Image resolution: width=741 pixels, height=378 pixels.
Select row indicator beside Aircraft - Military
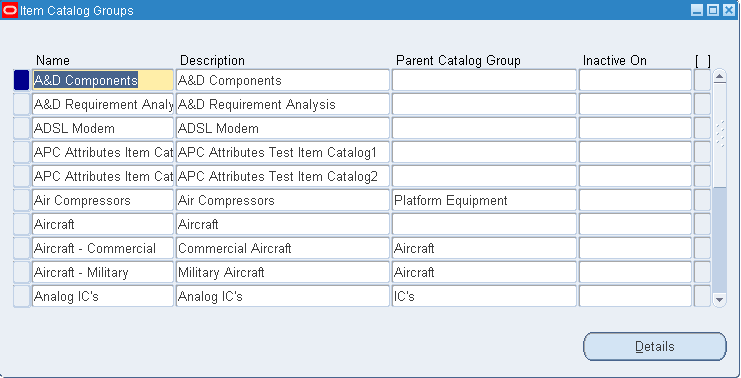pos(21,272)
